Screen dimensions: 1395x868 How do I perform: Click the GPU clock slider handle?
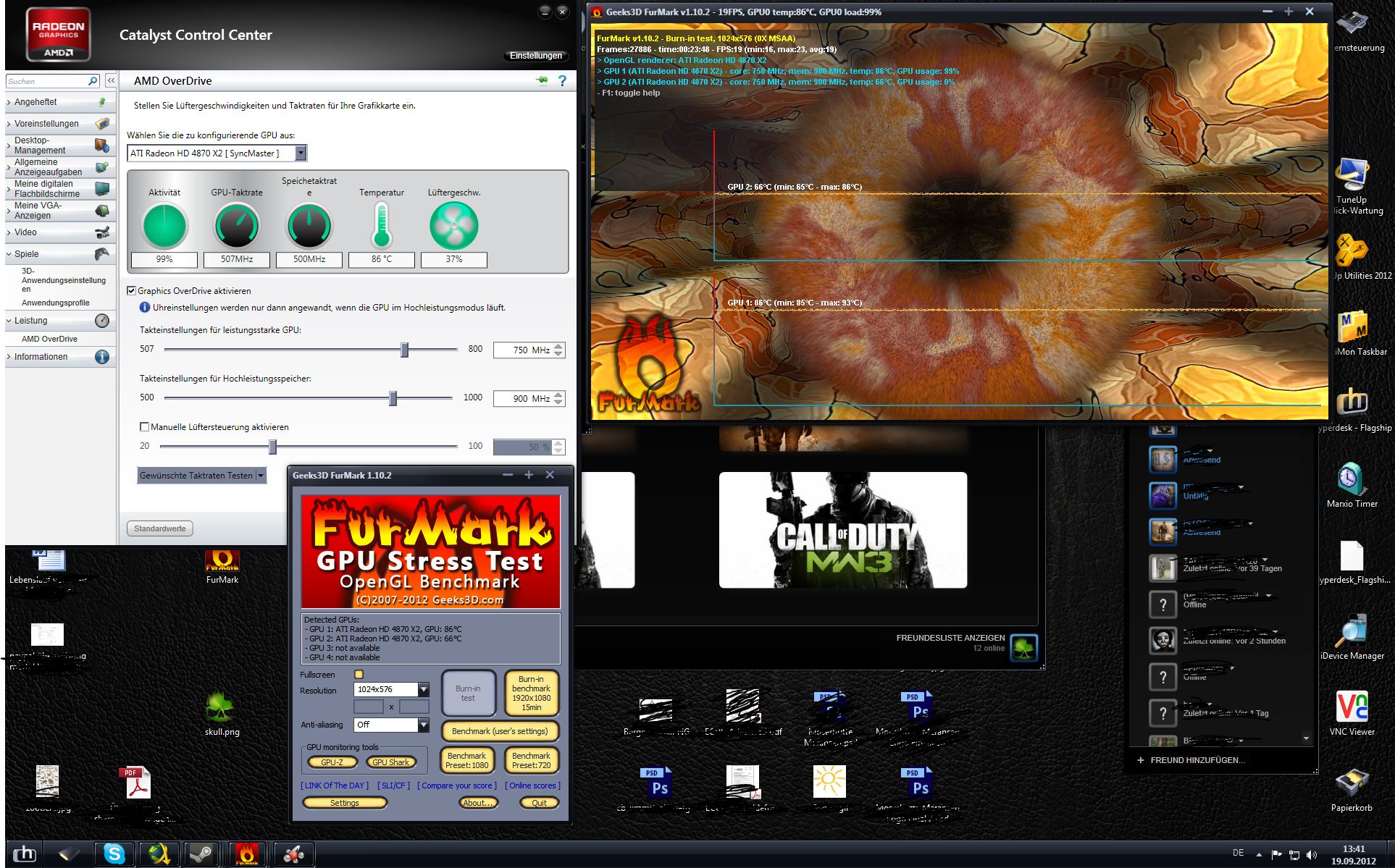pyautogui.click(x=405, y=350)
